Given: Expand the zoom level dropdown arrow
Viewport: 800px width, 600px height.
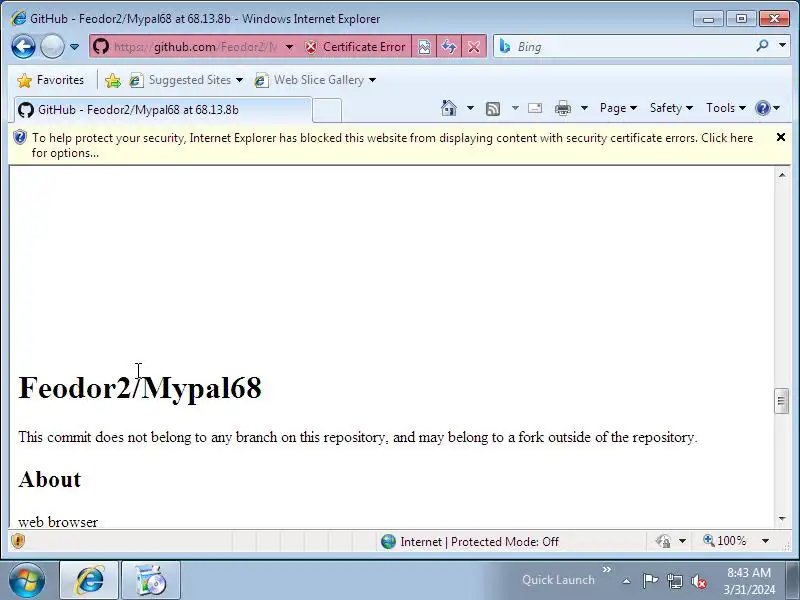Looking at the screenshot, I should pos(765,541).
